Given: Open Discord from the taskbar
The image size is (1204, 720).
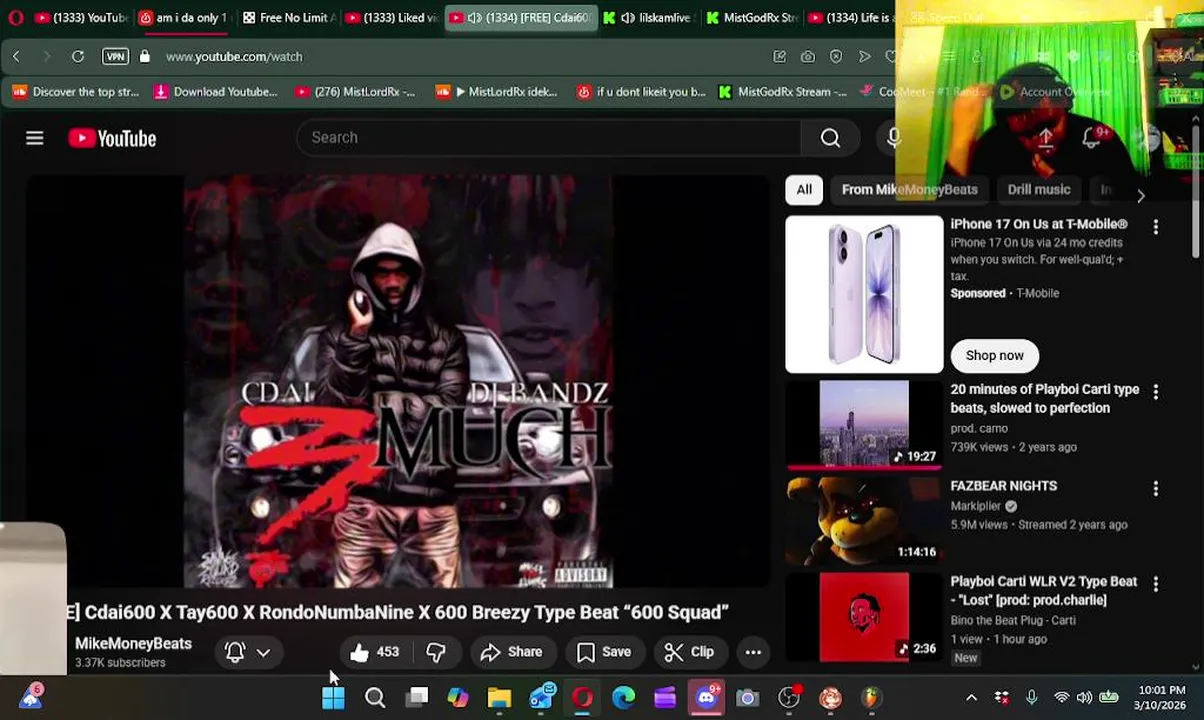Looking at the screenshot, I should click(707, 698).
